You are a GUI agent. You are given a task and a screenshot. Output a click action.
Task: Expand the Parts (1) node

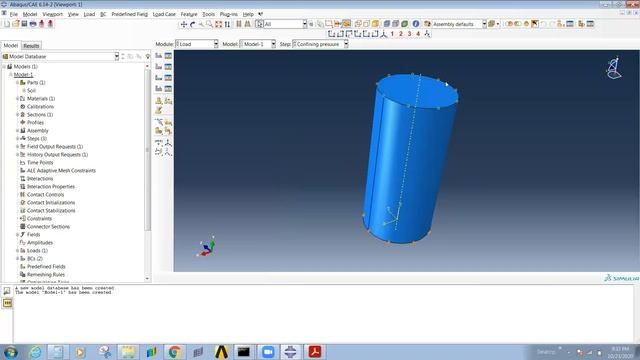[x=18, y=82]
